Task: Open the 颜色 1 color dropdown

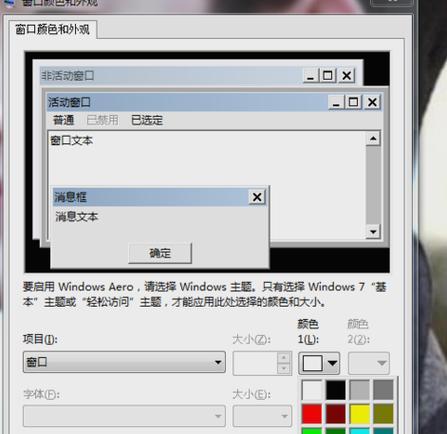Action: point(319,363)
